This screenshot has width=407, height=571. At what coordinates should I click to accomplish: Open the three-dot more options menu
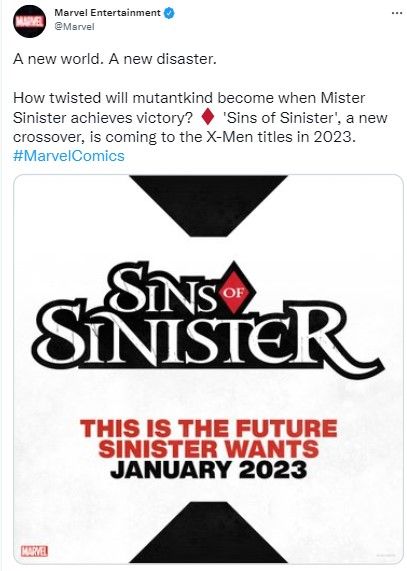click(x=396, y=13)
